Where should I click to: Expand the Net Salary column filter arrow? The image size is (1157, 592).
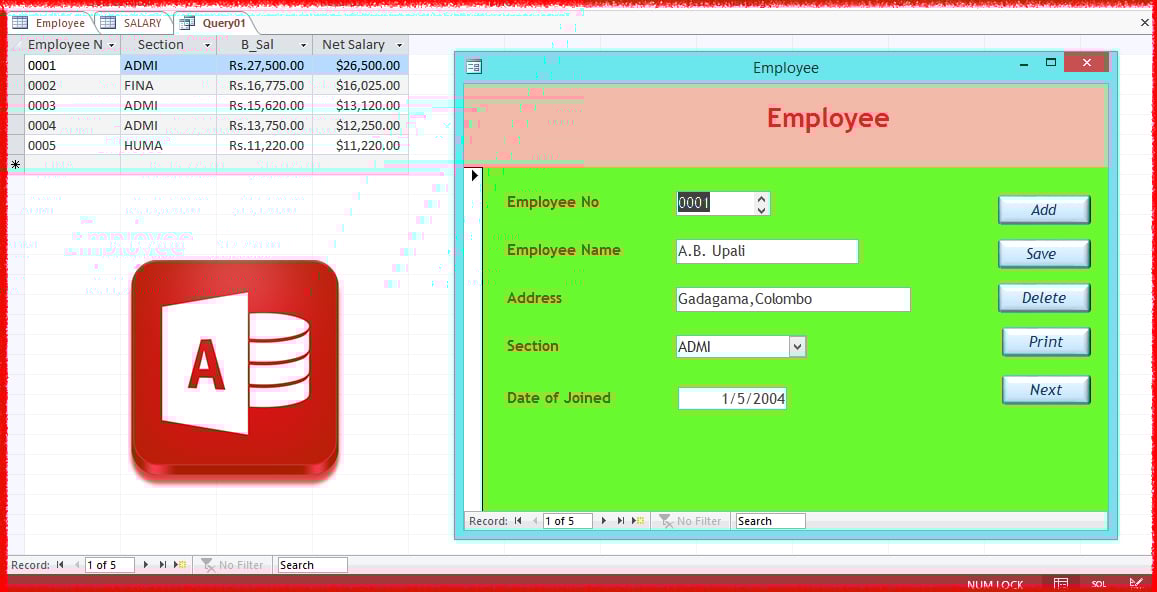pos(397,44)
